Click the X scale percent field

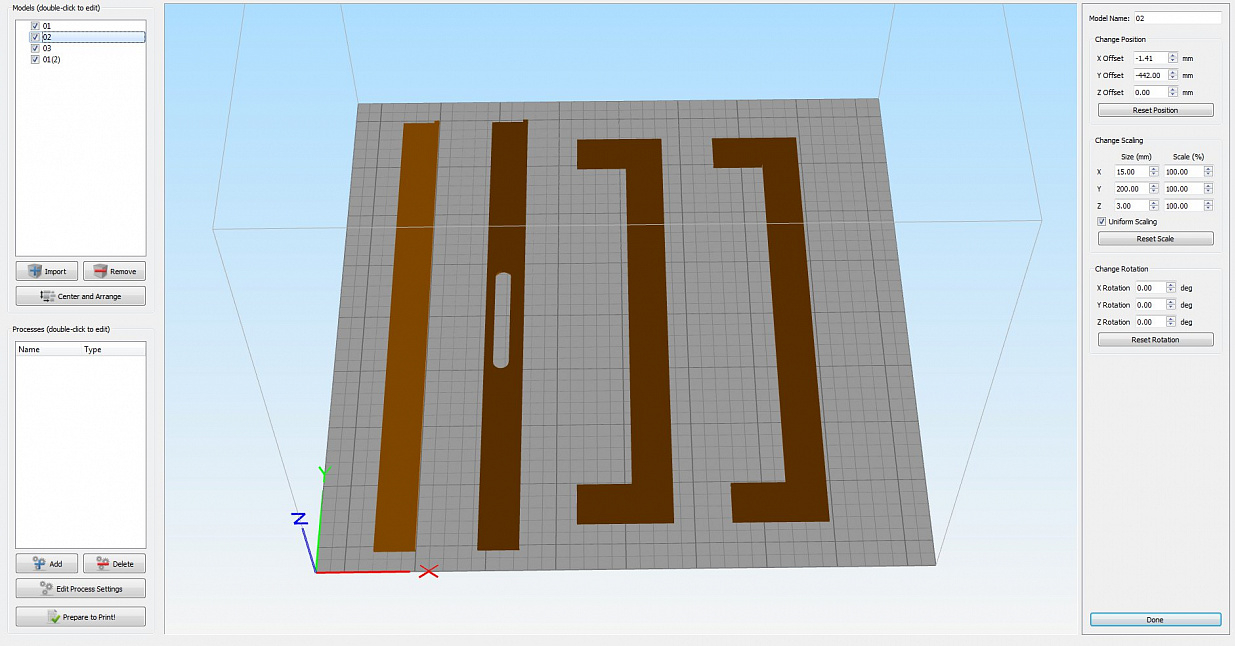tap(1183, 172)
